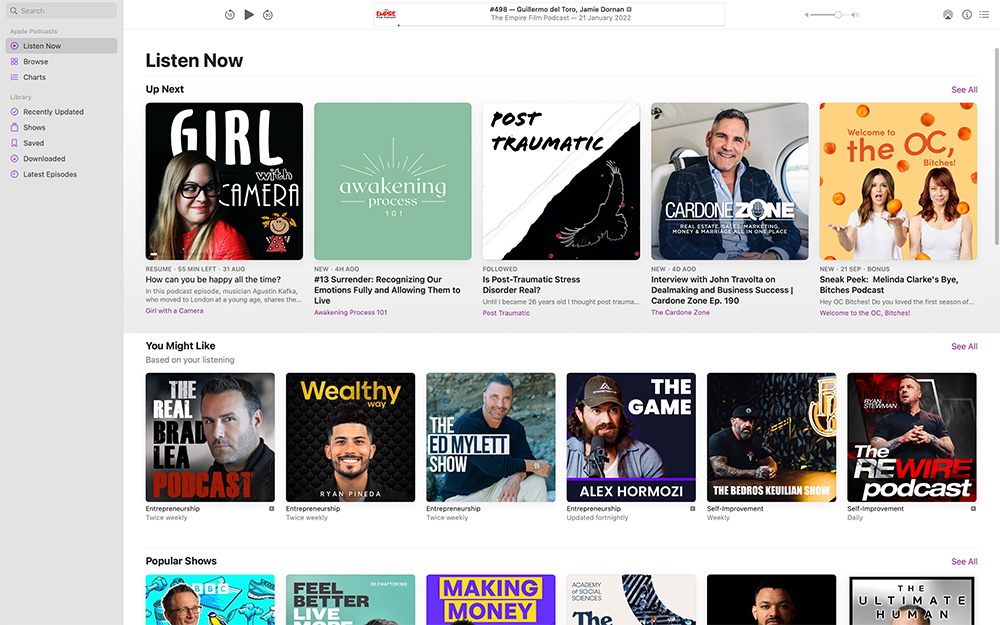Click the Charts list icon
The image size is (1000, 625).
(x=14, y=77)
